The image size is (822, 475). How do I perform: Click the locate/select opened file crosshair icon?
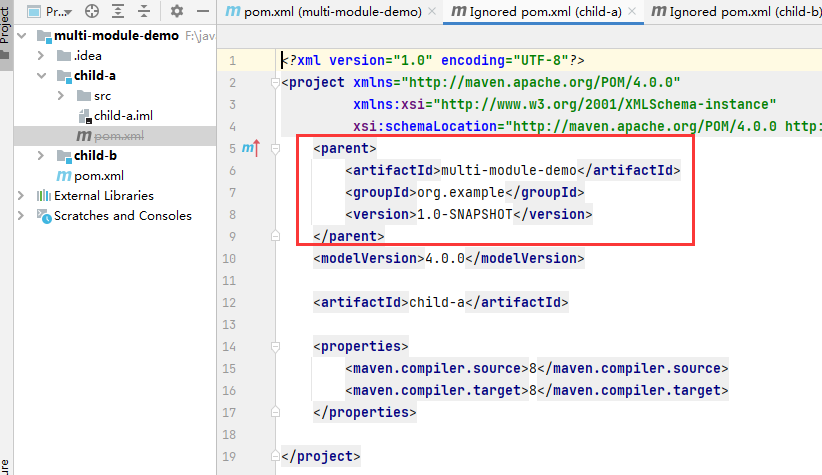tap(92, 11)
